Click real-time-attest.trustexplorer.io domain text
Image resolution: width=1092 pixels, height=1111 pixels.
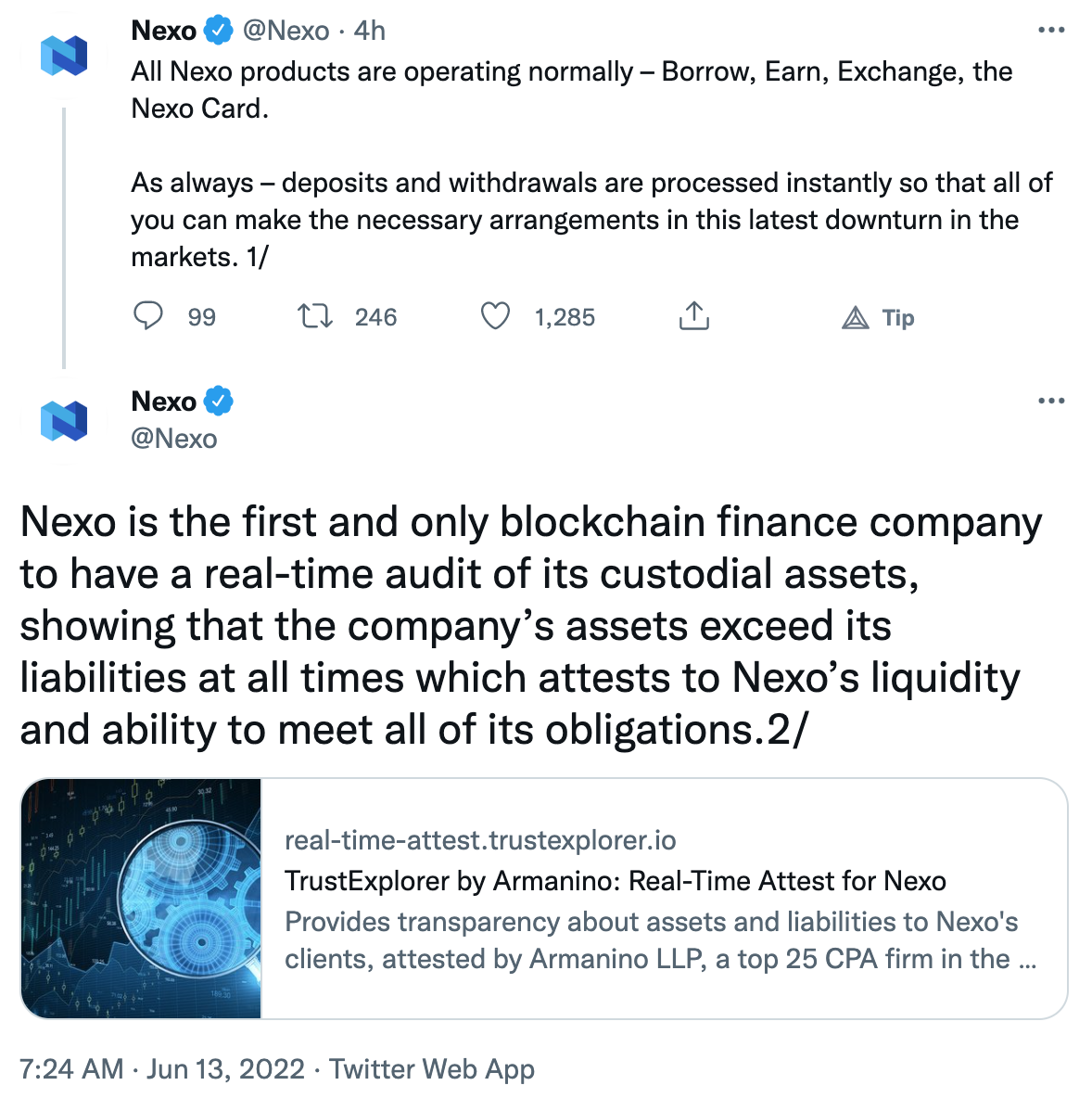[480, 840]
